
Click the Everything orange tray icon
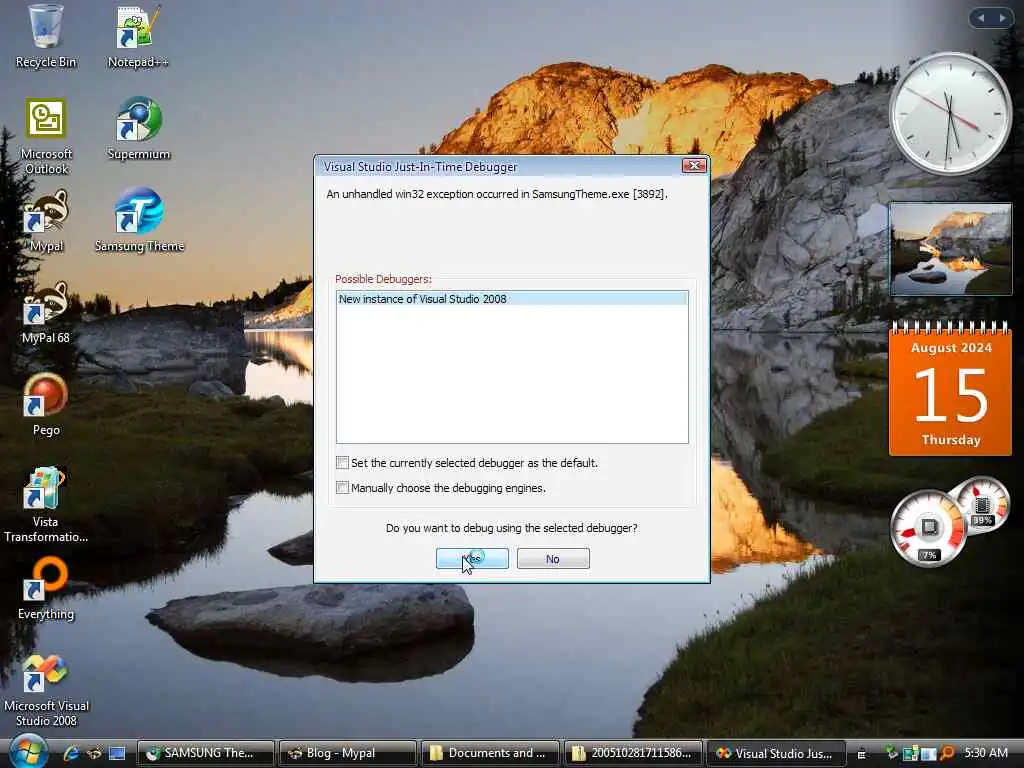[x=948, y=753]
